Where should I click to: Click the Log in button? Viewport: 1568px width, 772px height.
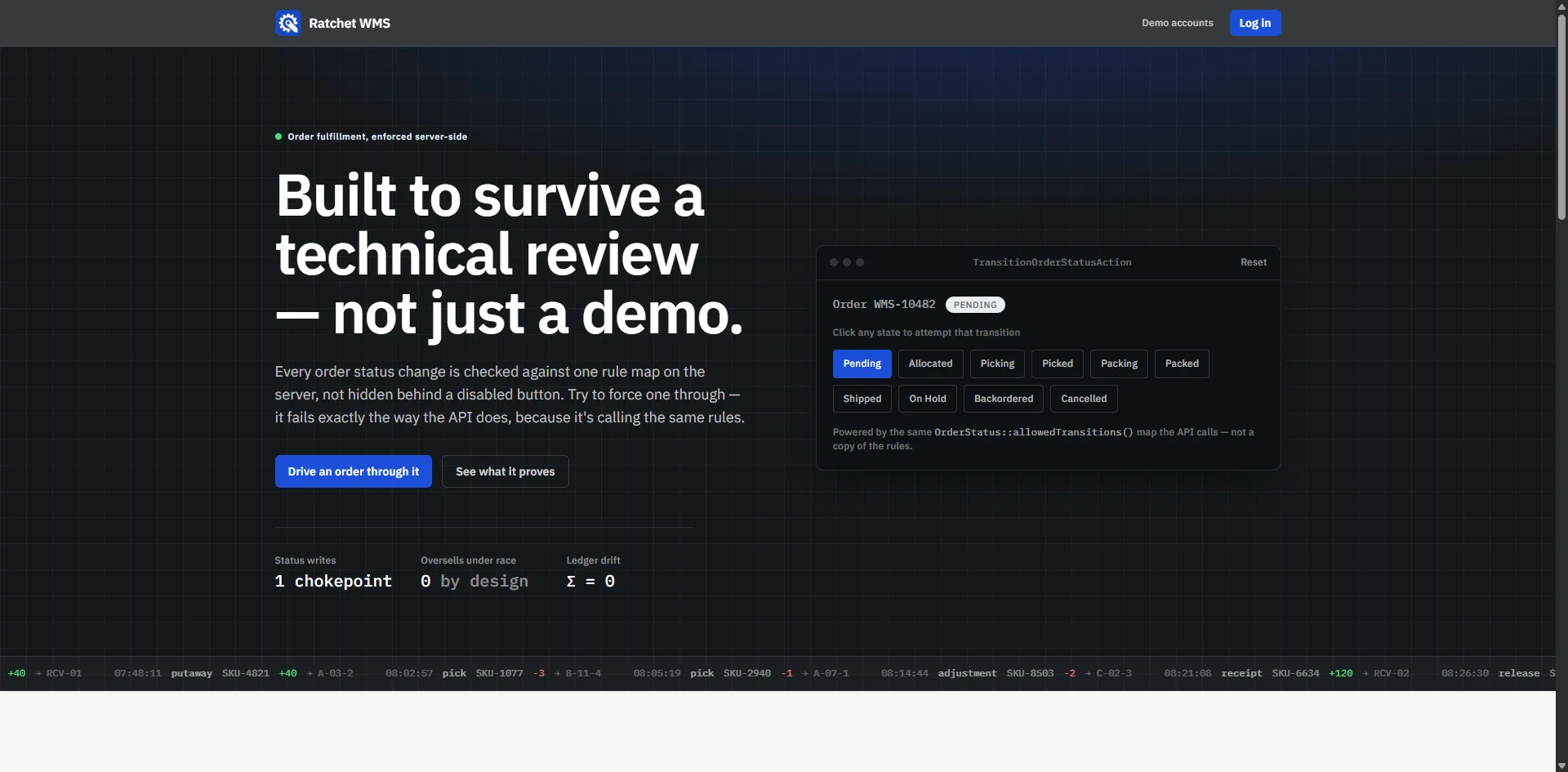click(1255, 23)
